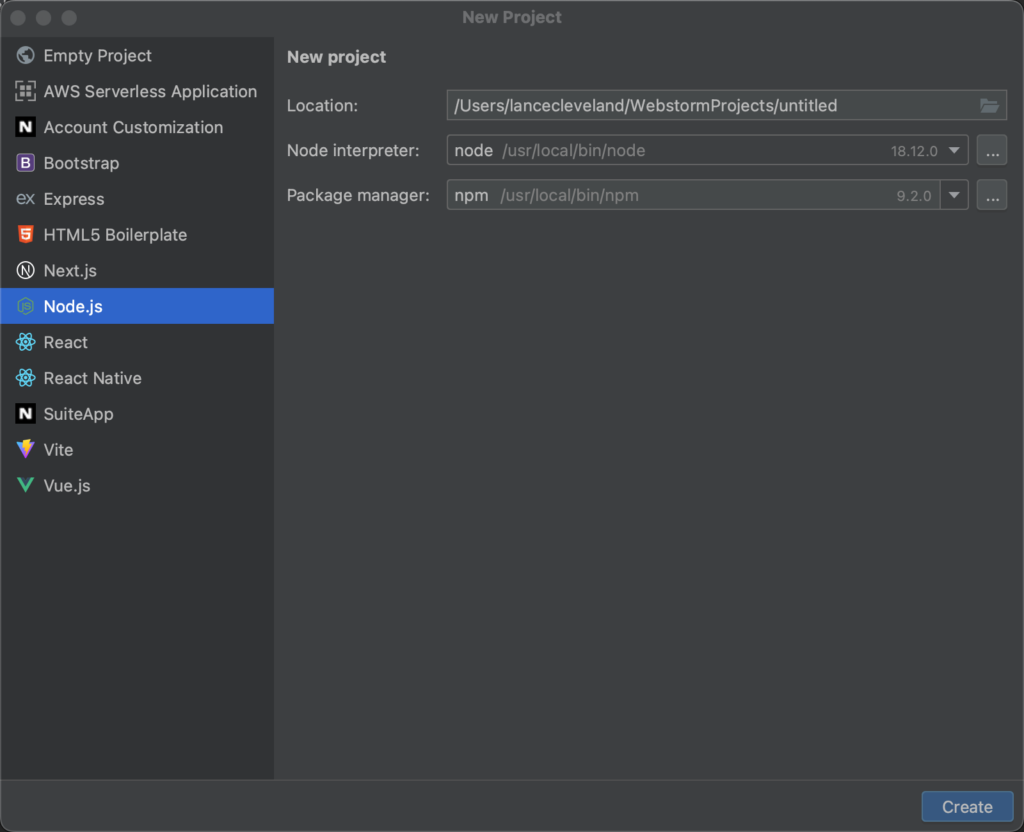
Task: Click the Empty Project globe icon
Action: (25, 56)
